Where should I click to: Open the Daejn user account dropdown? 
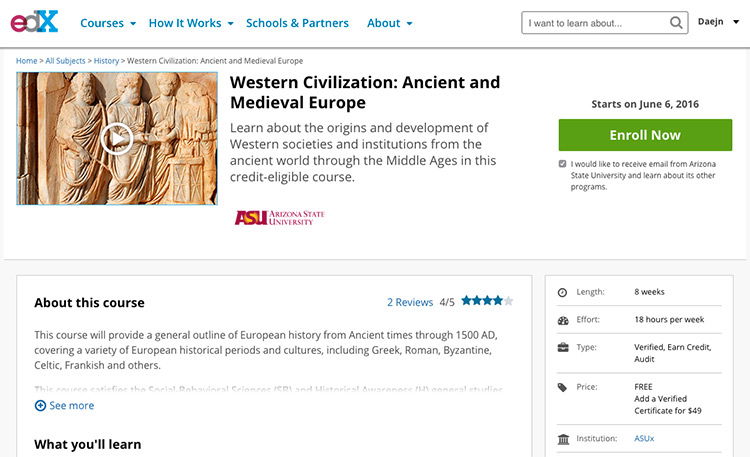pyautogui.click(x=718, y=22)
